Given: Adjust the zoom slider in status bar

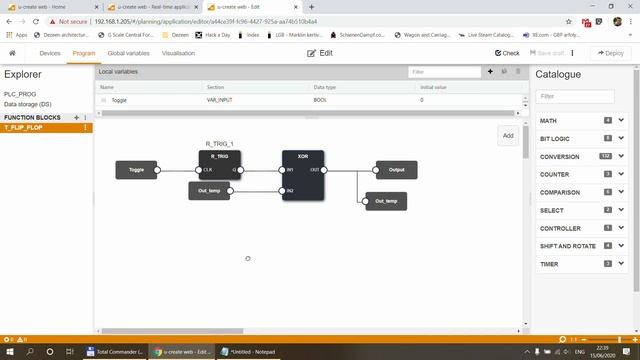Looking at the screenshot, I should (620, 339).
